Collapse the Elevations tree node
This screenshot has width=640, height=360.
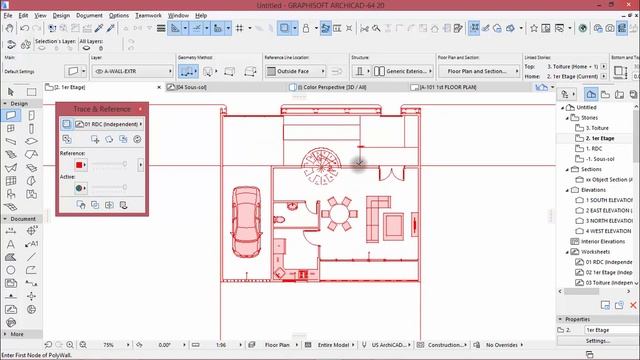[x=567, y=190]
